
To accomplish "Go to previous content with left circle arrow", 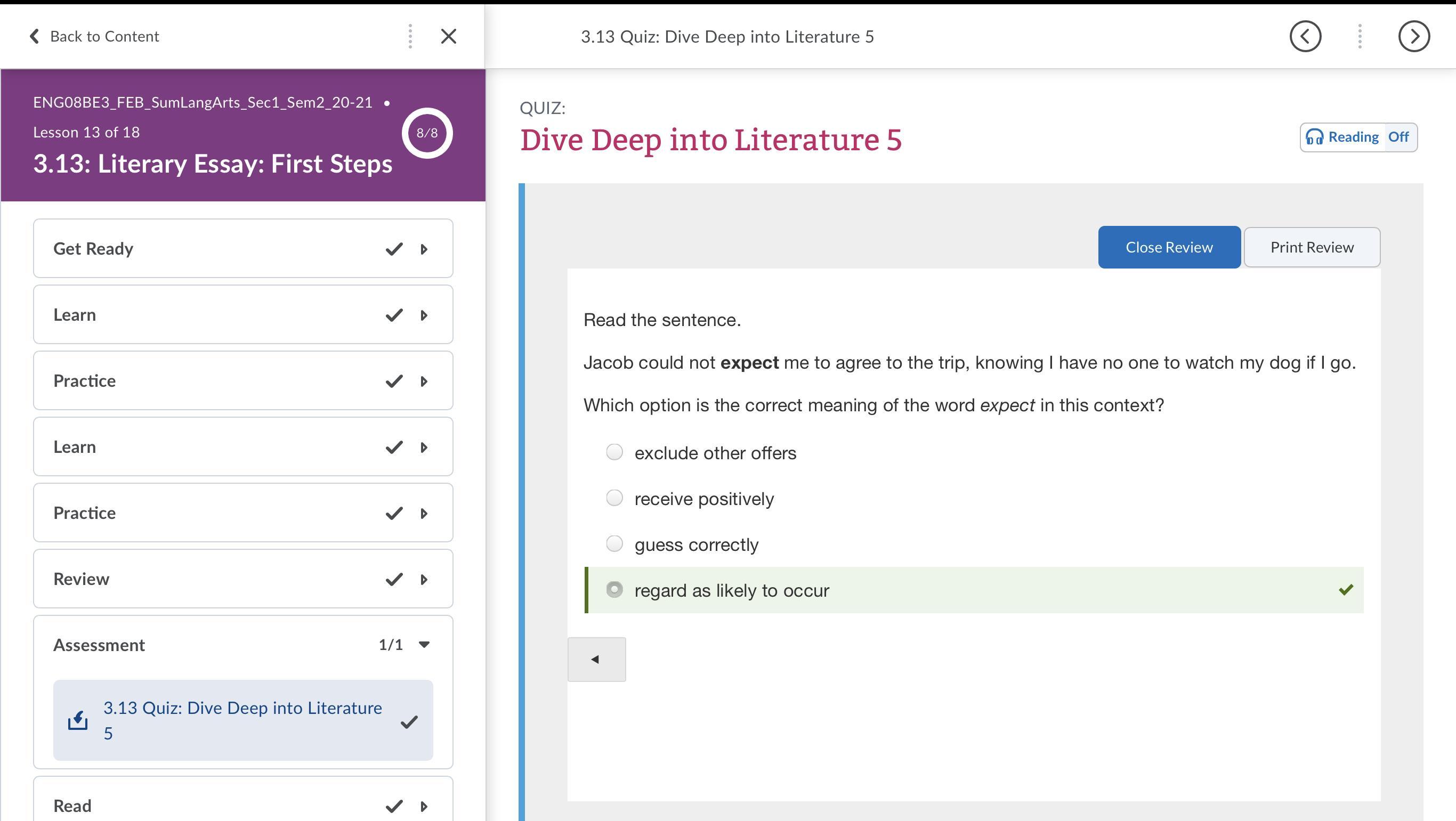I will [1305, 37].
